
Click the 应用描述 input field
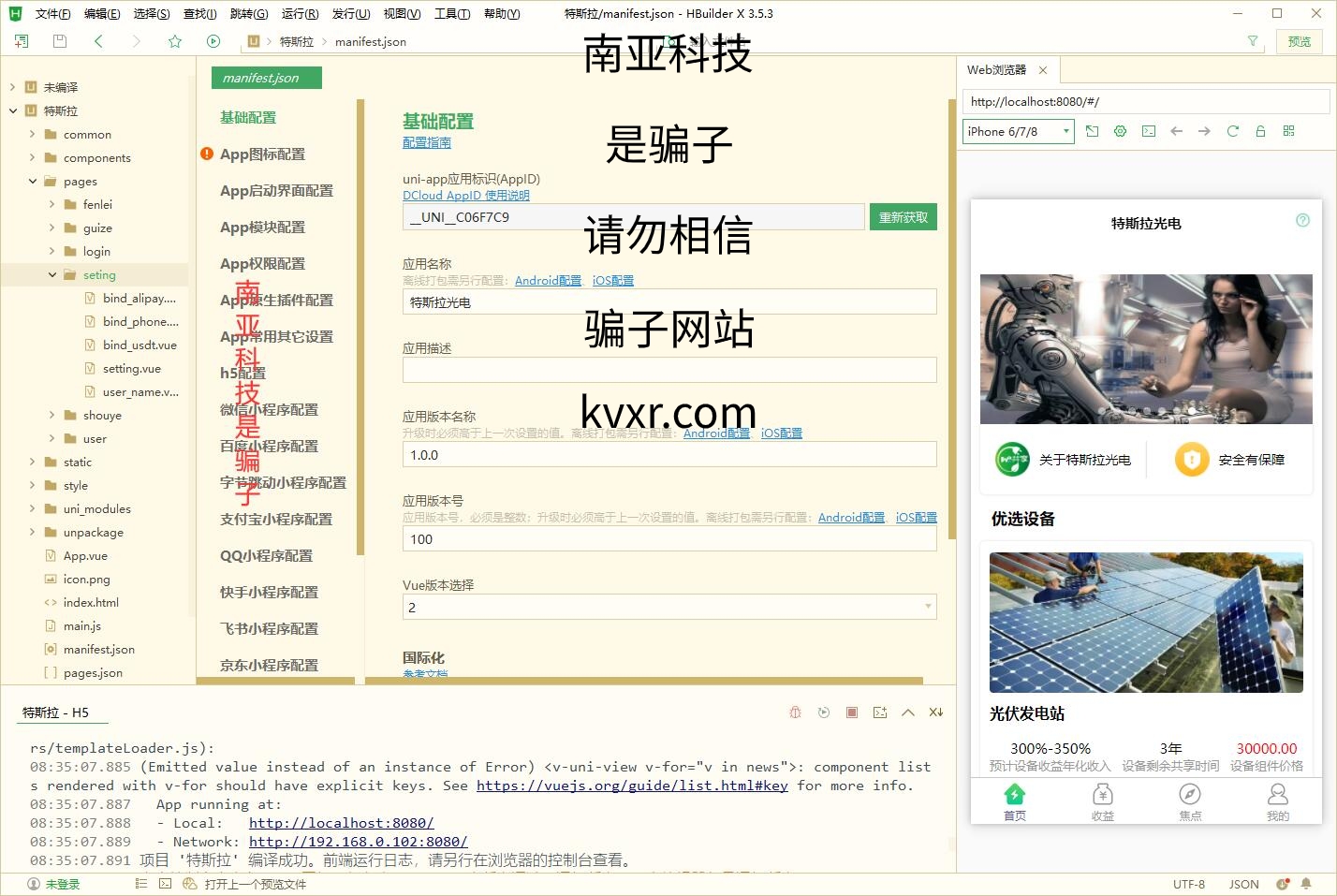tap(669, 370)
